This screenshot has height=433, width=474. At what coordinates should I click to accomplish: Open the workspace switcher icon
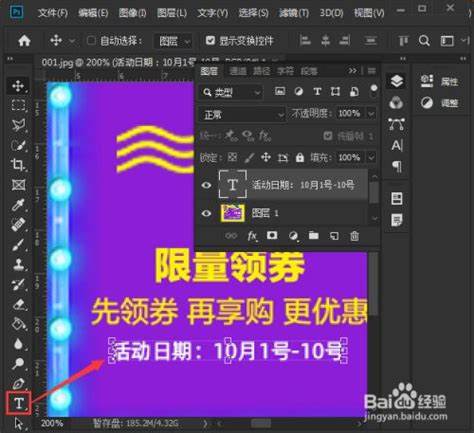click(x=447, y=41)
